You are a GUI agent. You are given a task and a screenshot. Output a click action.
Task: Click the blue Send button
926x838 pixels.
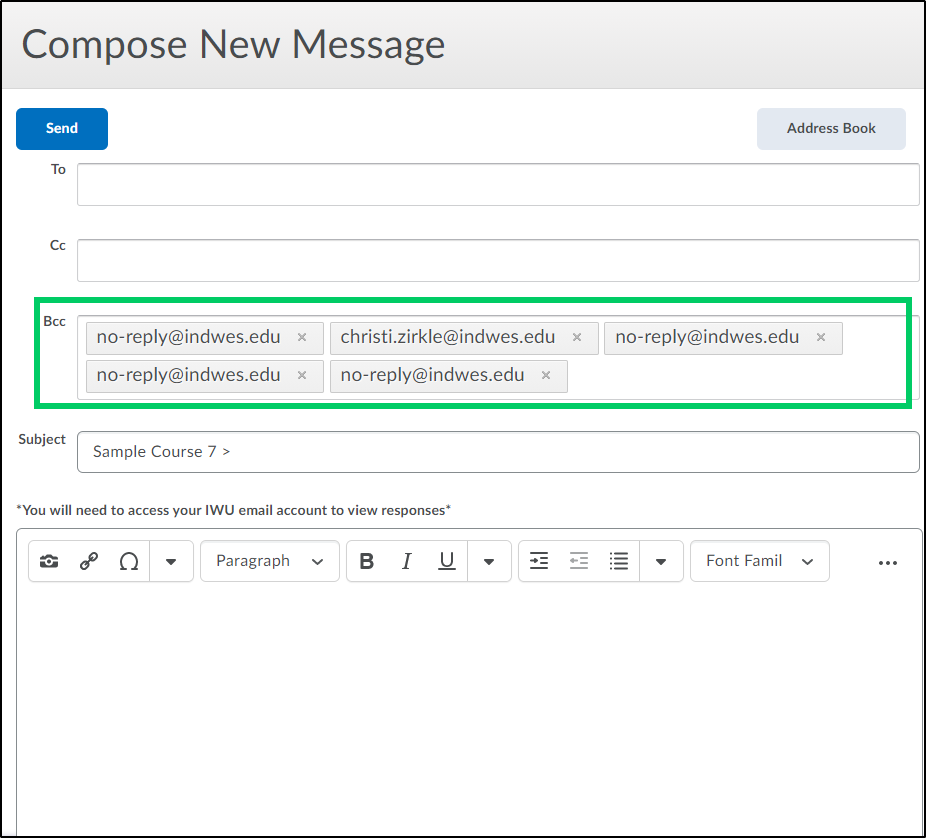tap(61, 128)
